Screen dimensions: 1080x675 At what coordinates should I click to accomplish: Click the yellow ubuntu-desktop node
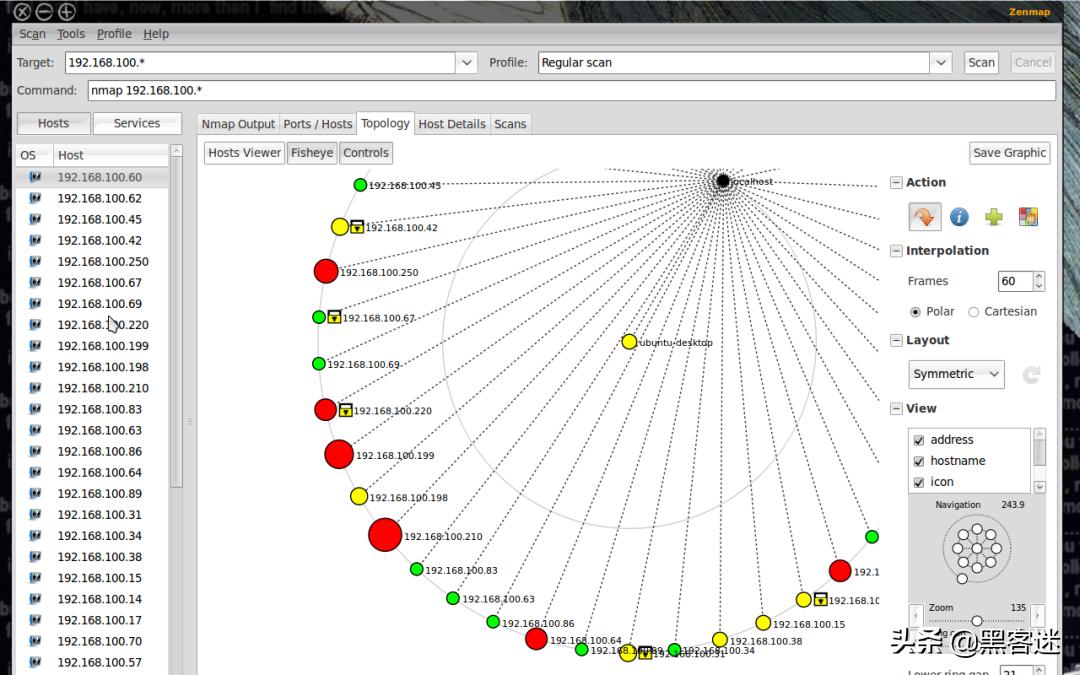(629, 342)
